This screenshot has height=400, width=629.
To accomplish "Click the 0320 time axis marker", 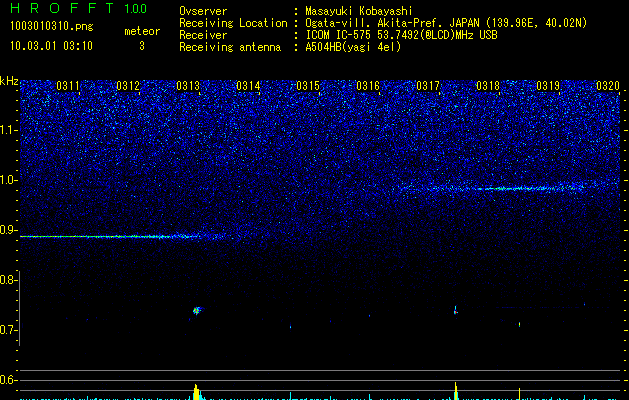I will click(608, 85).
